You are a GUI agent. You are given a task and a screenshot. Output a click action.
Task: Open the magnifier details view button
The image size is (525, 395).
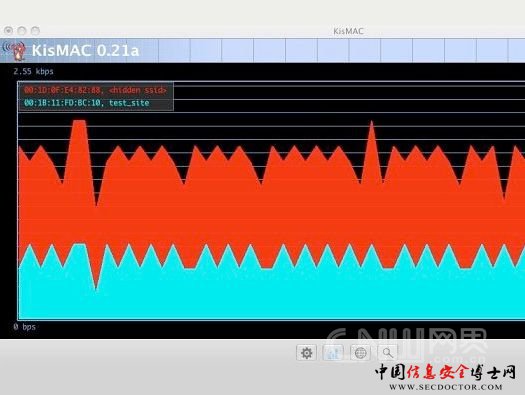pos(387,353)
